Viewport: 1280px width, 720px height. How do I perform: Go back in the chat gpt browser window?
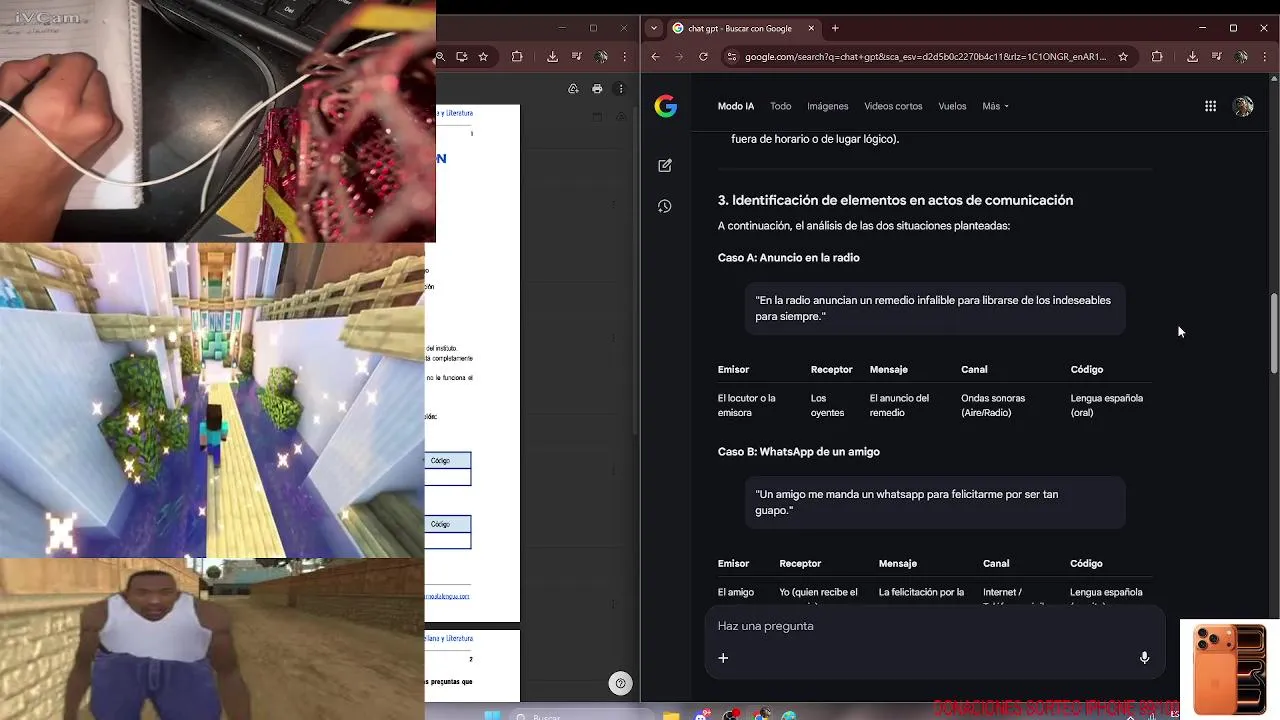(x=656, y=57)
